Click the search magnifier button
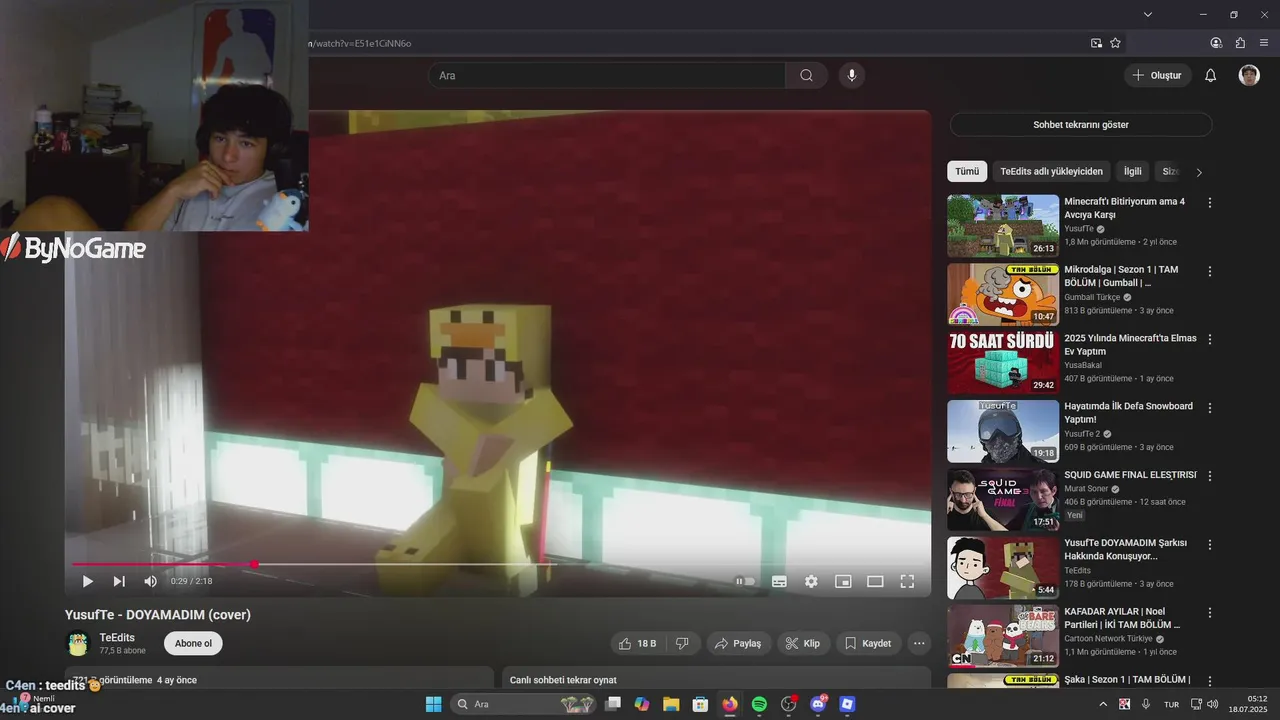This screenshot has width=1280, height=720. coord(806,75)
